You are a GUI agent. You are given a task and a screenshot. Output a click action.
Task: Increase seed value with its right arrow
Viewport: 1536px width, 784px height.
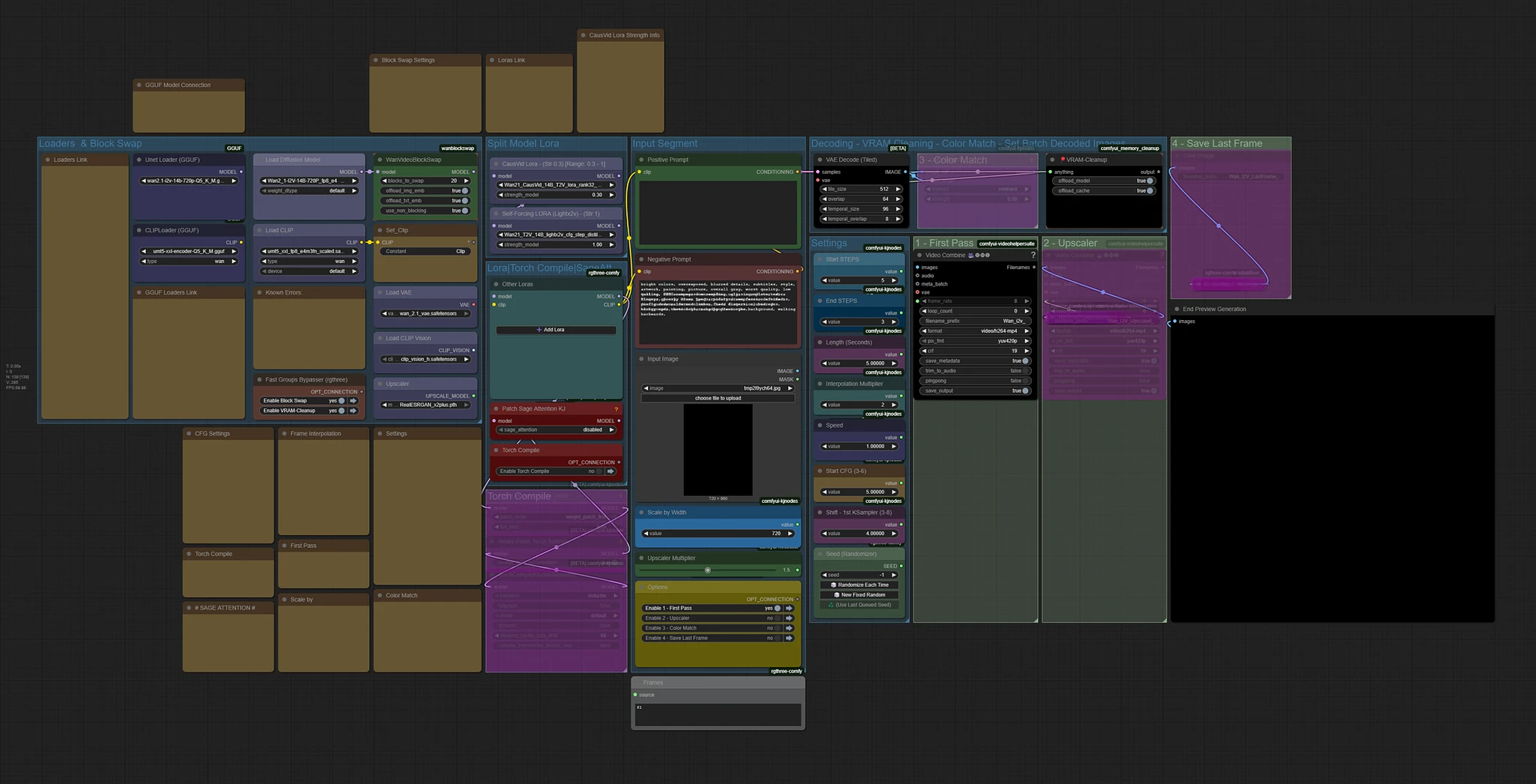point(893,575)
